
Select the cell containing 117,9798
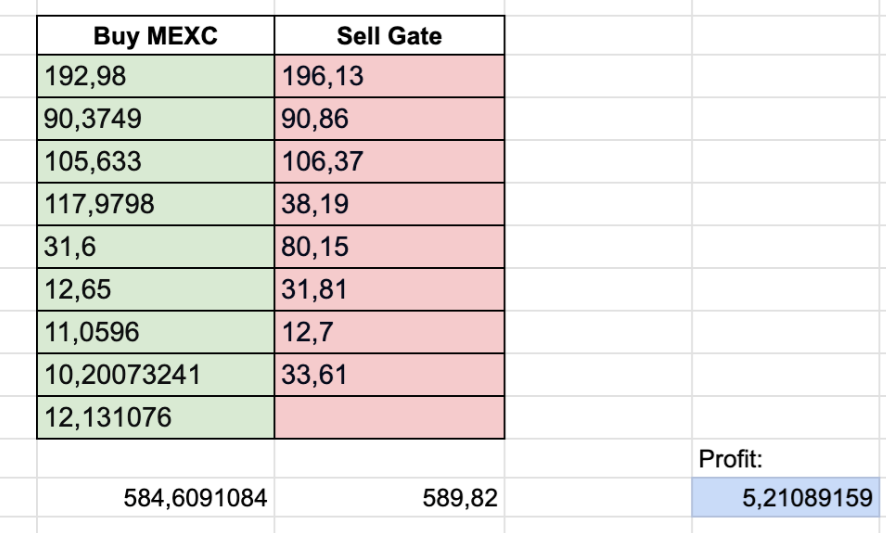coord(155,204)
